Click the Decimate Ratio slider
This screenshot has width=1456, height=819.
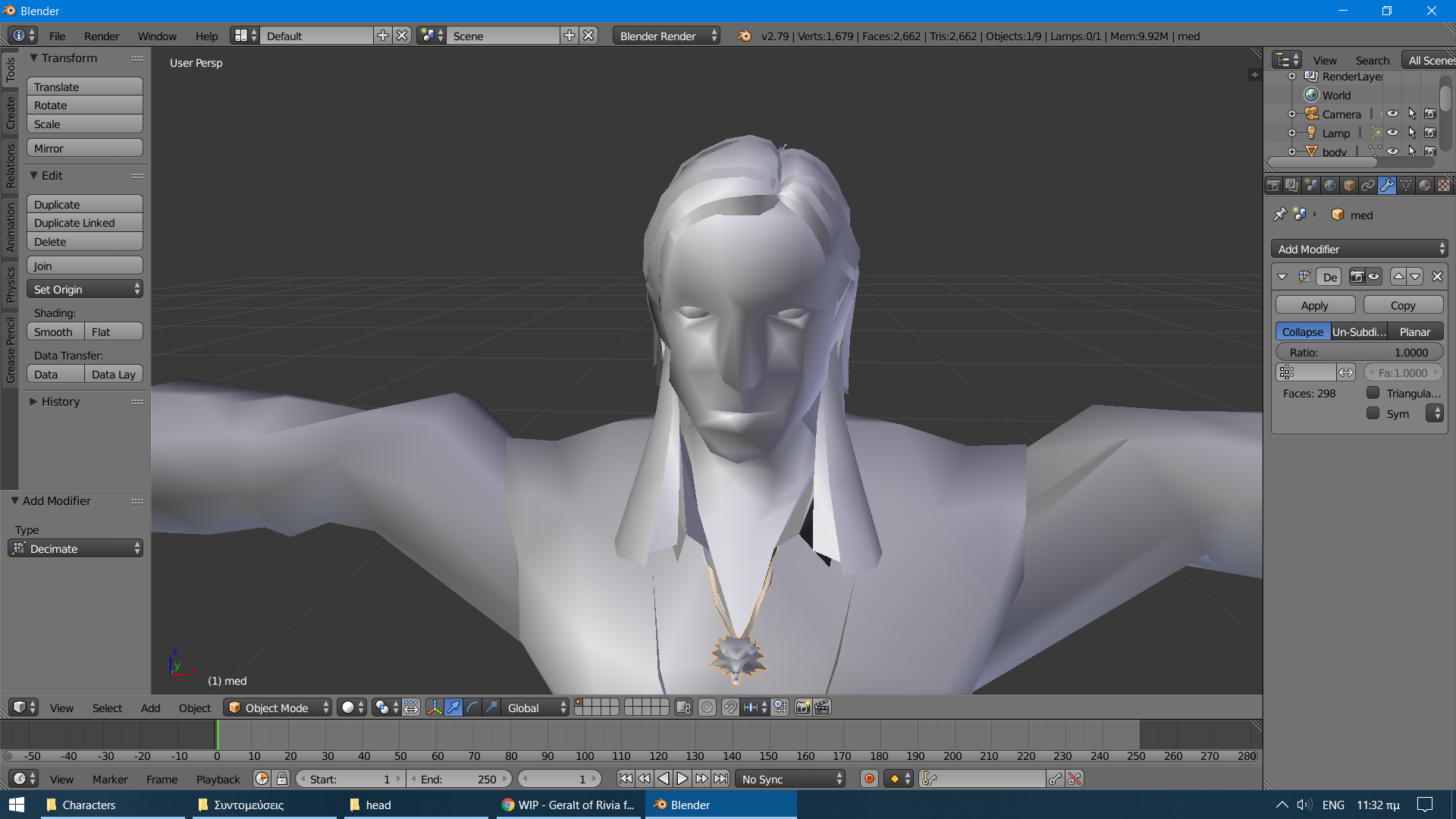coord(1360,352)
